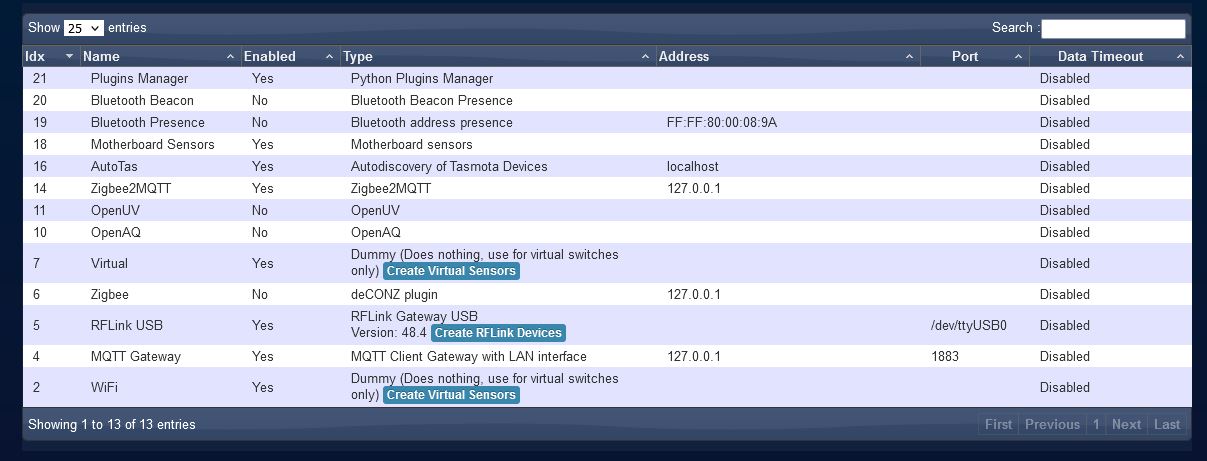1207x461 pixels.
Task: Select the Plugins Manager row
Action: 139,78
